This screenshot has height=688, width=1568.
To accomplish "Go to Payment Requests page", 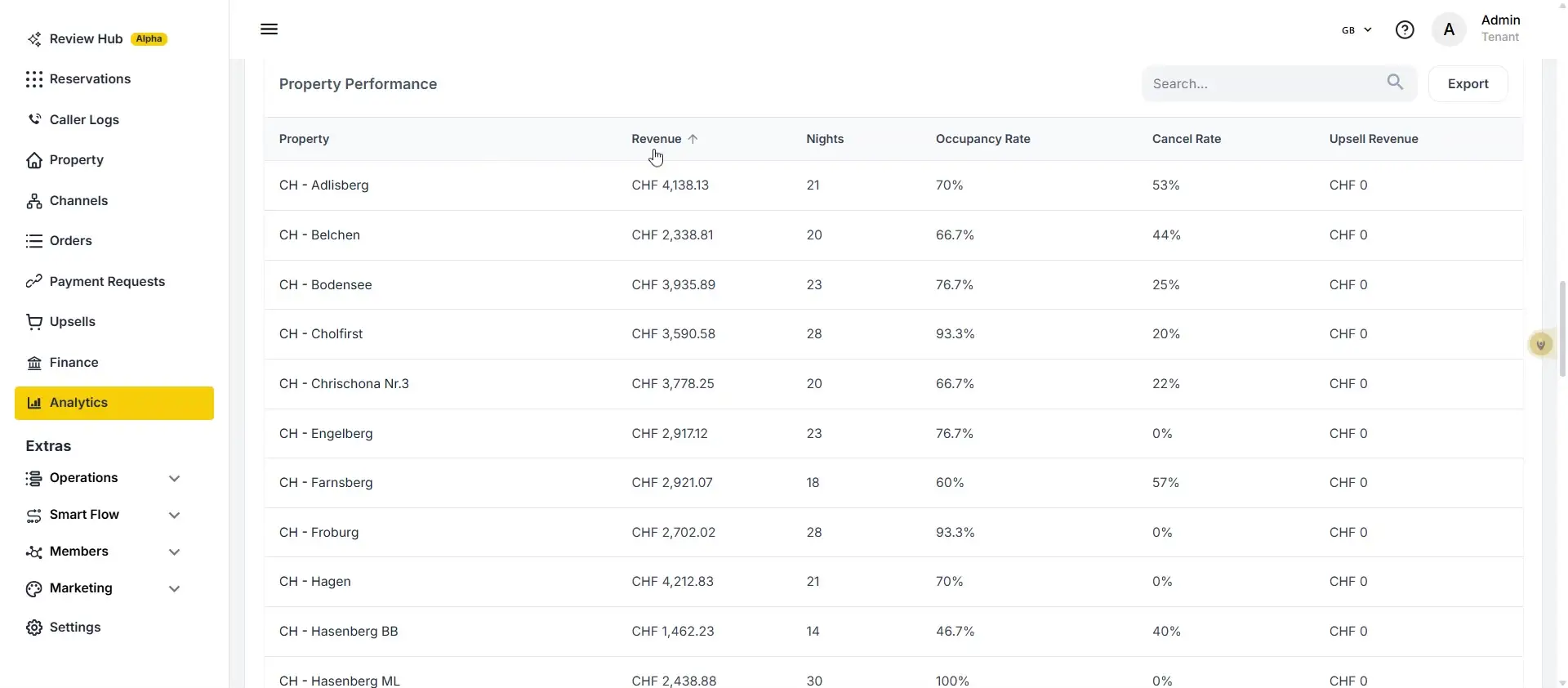I will pos(114,282).
